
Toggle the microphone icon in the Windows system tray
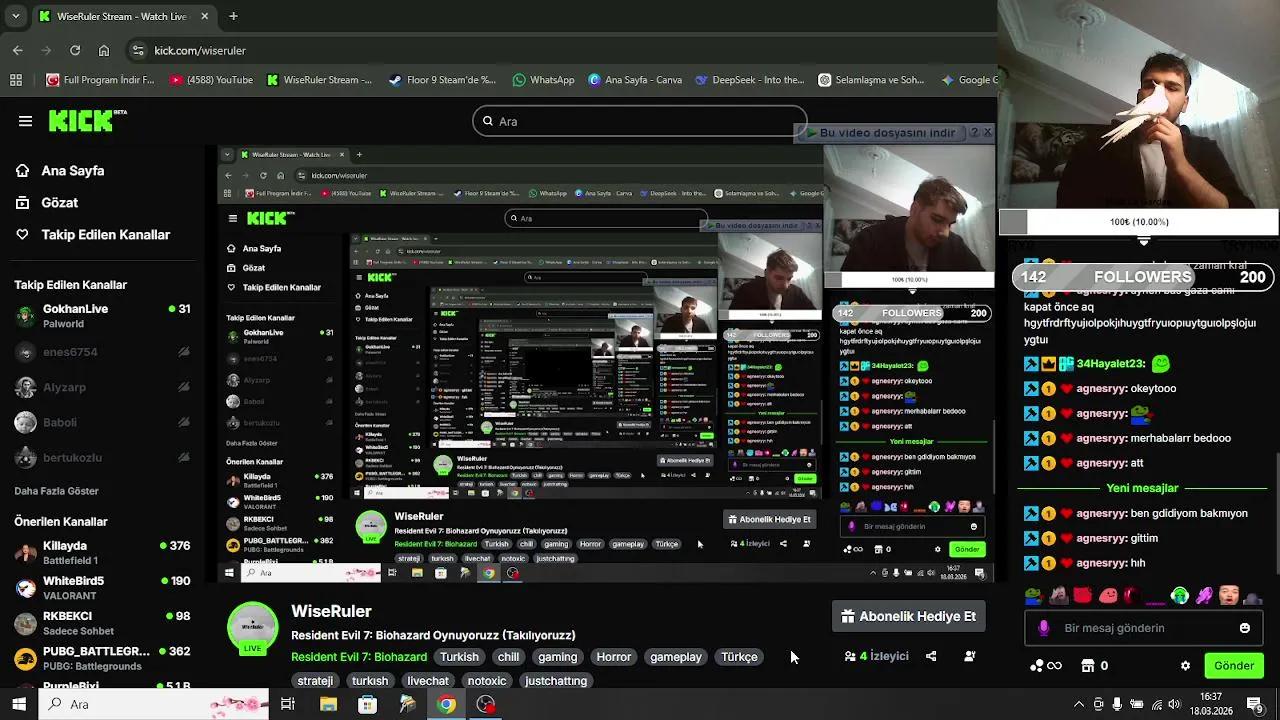tap(1117, 705)
